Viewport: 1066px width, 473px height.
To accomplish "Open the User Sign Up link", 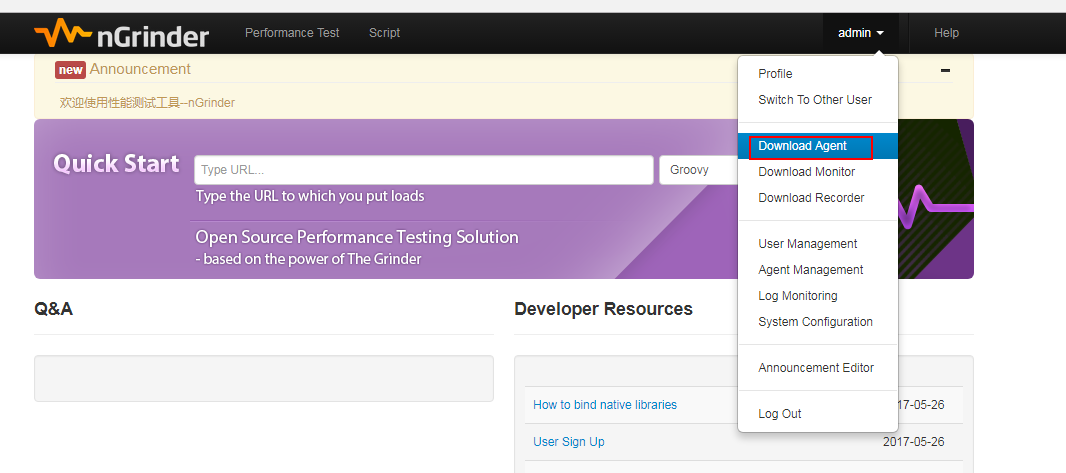I will pos(568,442).
